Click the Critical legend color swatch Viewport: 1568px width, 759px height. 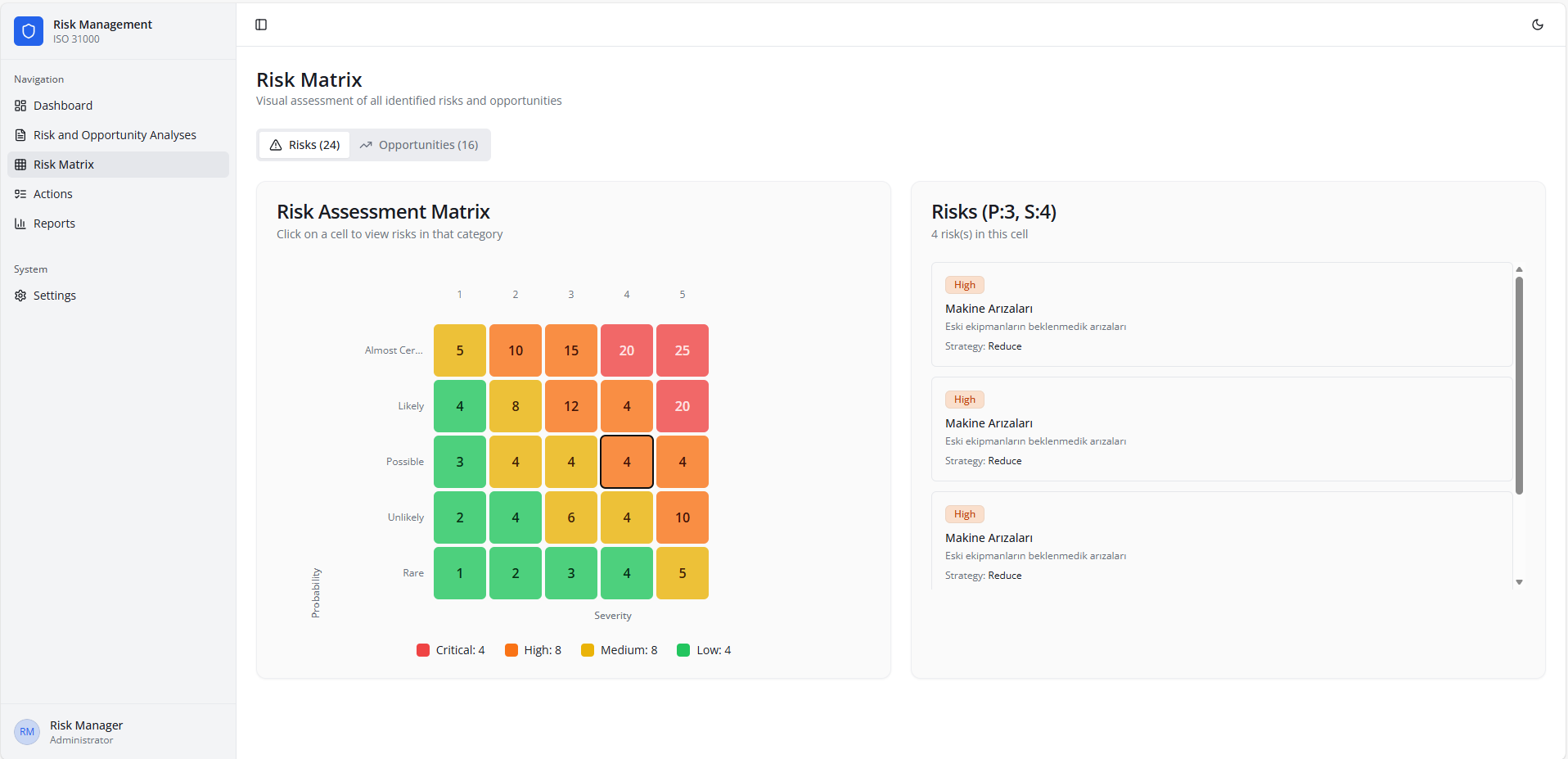pyautogui.click(x=422, y=649)
